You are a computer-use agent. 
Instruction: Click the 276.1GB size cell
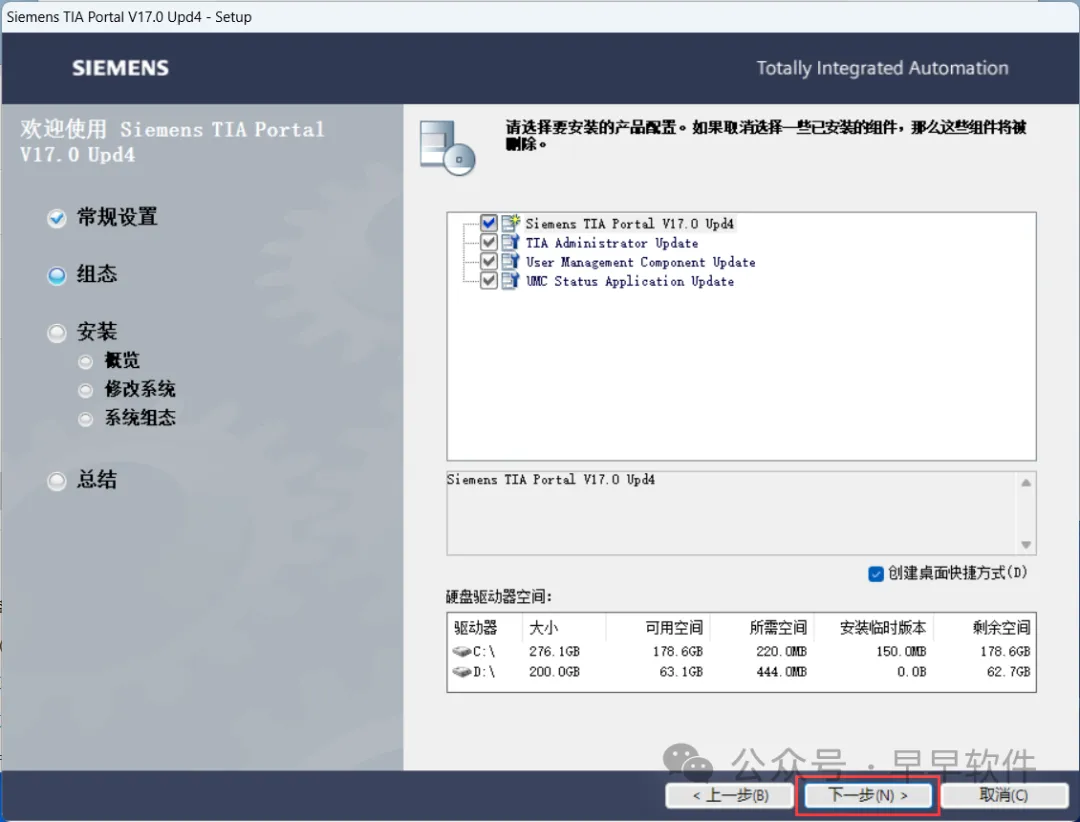pos(554,651)
